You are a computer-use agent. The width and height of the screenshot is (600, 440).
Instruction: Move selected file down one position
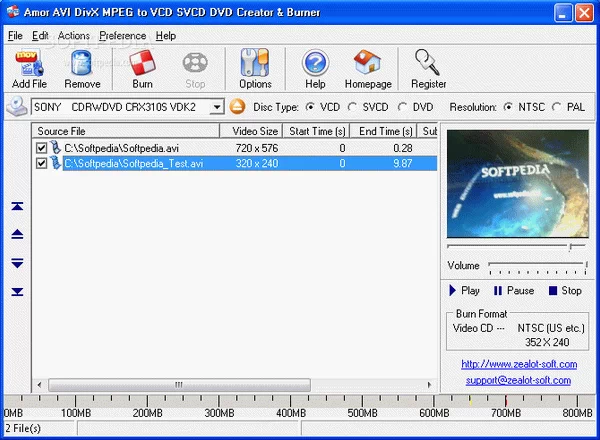click(17, 263)
